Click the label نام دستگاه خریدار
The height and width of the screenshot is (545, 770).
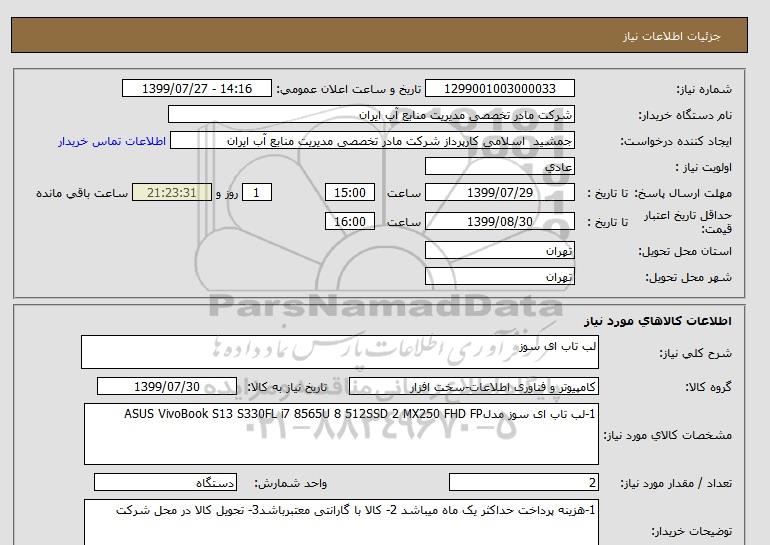pos(685,115)
